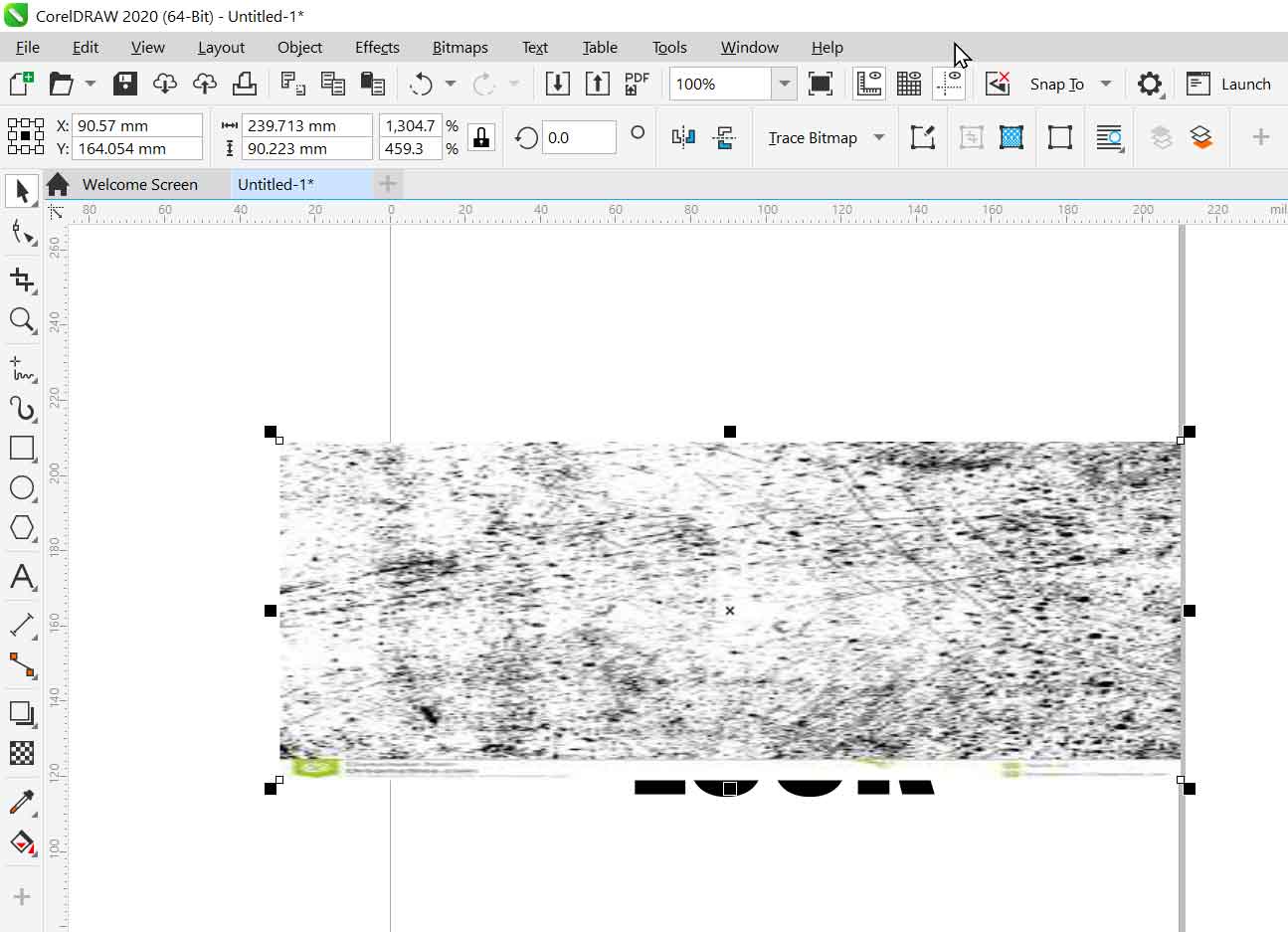The width and height of the screenshot is (1288, 932).
Task: Select the Color Eyedropper tool
Action: 22,802
